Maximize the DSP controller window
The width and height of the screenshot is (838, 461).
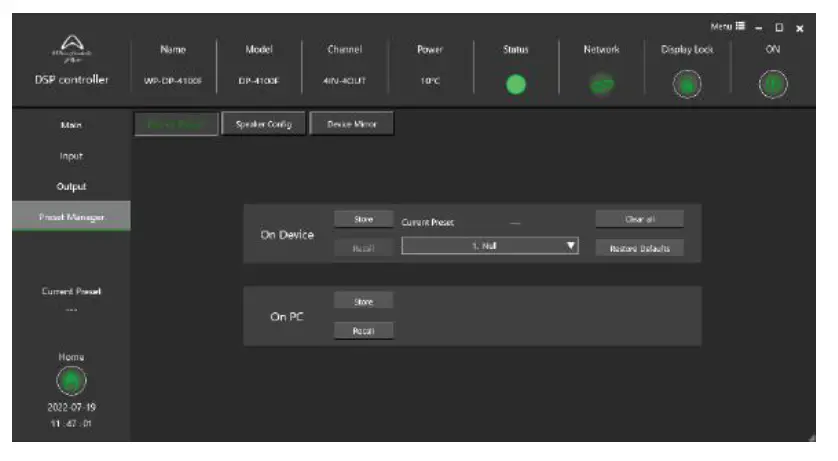pyautogui.click(x=779, y=28)
